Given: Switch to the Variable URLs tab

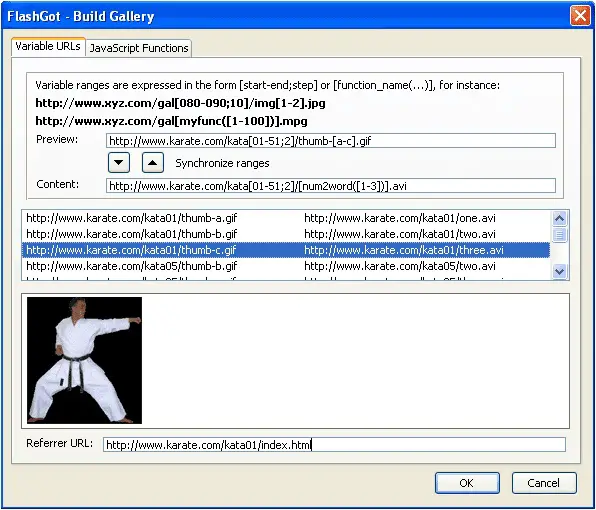Looking at the screenshot, I should [48, 47].
